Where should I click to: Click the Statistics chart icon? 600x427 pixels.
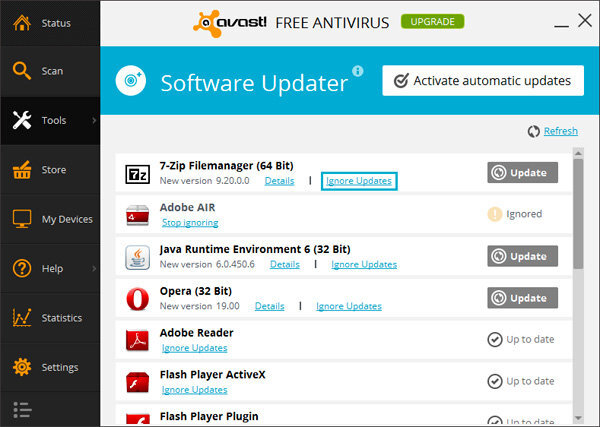click(x=22, y=318)
